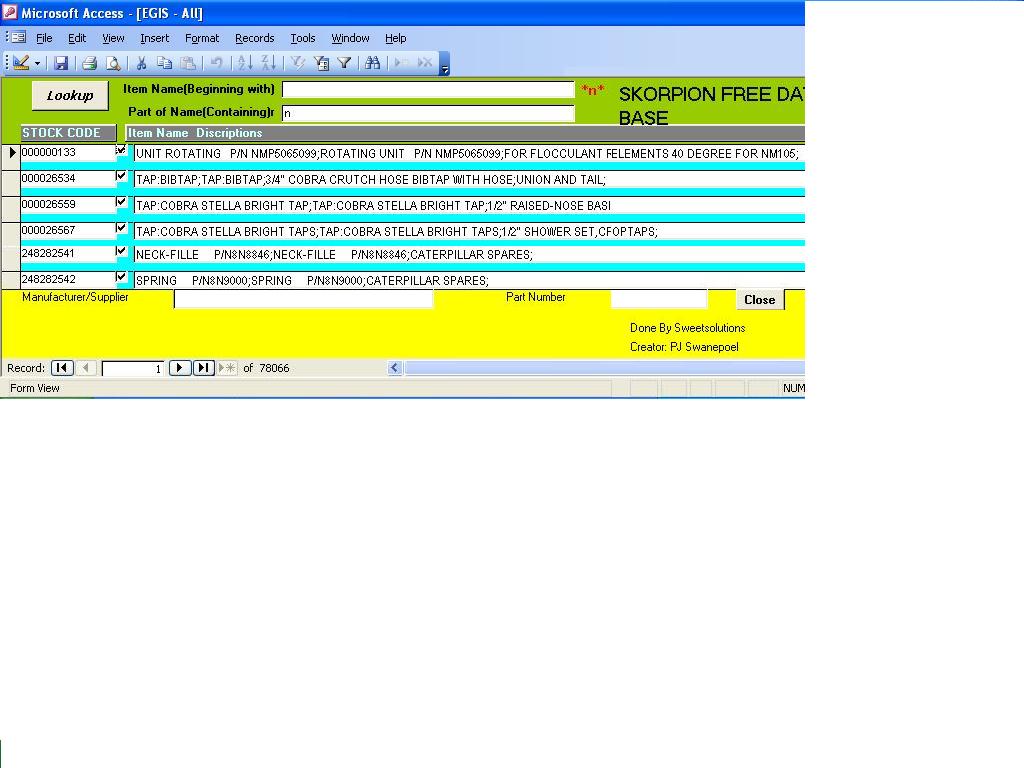The width and height of the screenshot is (1024, 768).
Task: Open the Insert menu
Action: tap(155, 38)
